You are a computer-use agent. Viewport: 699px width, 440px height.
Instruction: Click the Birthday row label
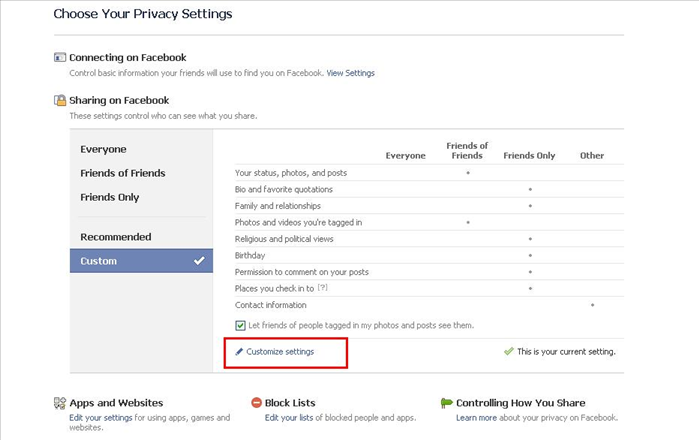point(250,255)
